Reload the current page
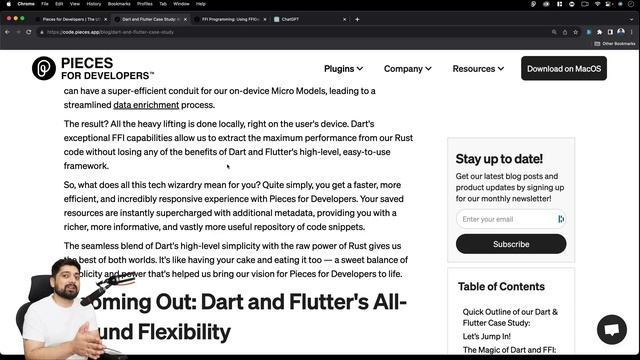This screenshot has height=360, width=640. [29, 32]
